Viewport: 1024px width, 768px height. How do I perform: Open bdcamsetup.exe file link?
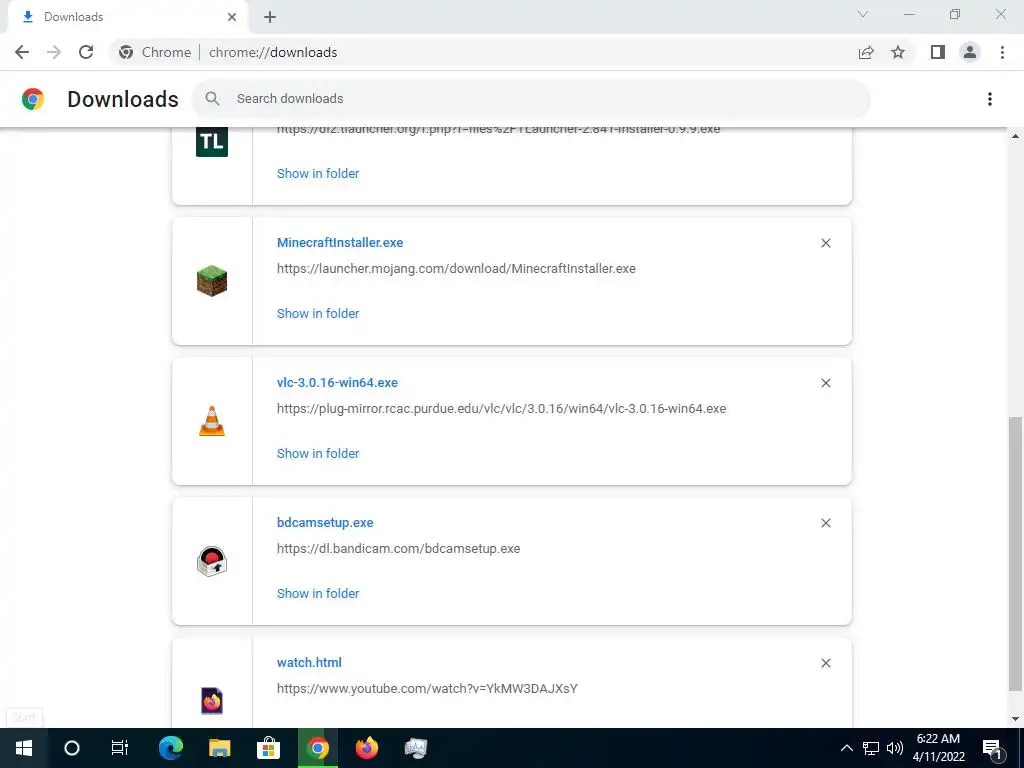click(325, 522)
